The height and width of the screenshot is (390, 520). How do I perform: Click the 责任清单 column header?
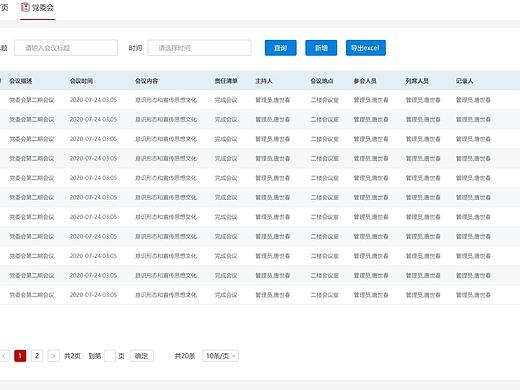tap(226, 81)
